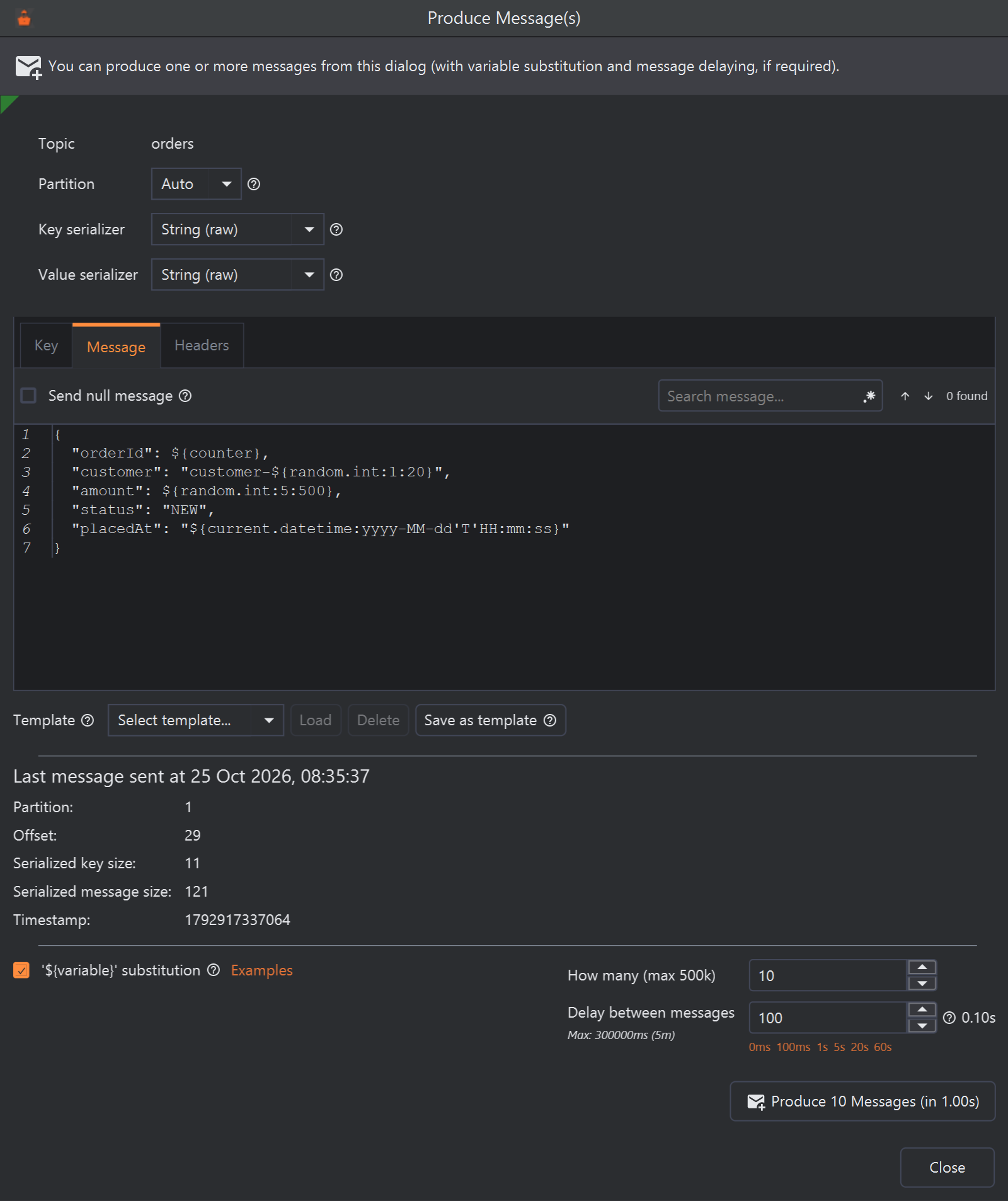Open help for the Partition setting
Viewport: 1008px width, 1201px height.
(254, 184)
